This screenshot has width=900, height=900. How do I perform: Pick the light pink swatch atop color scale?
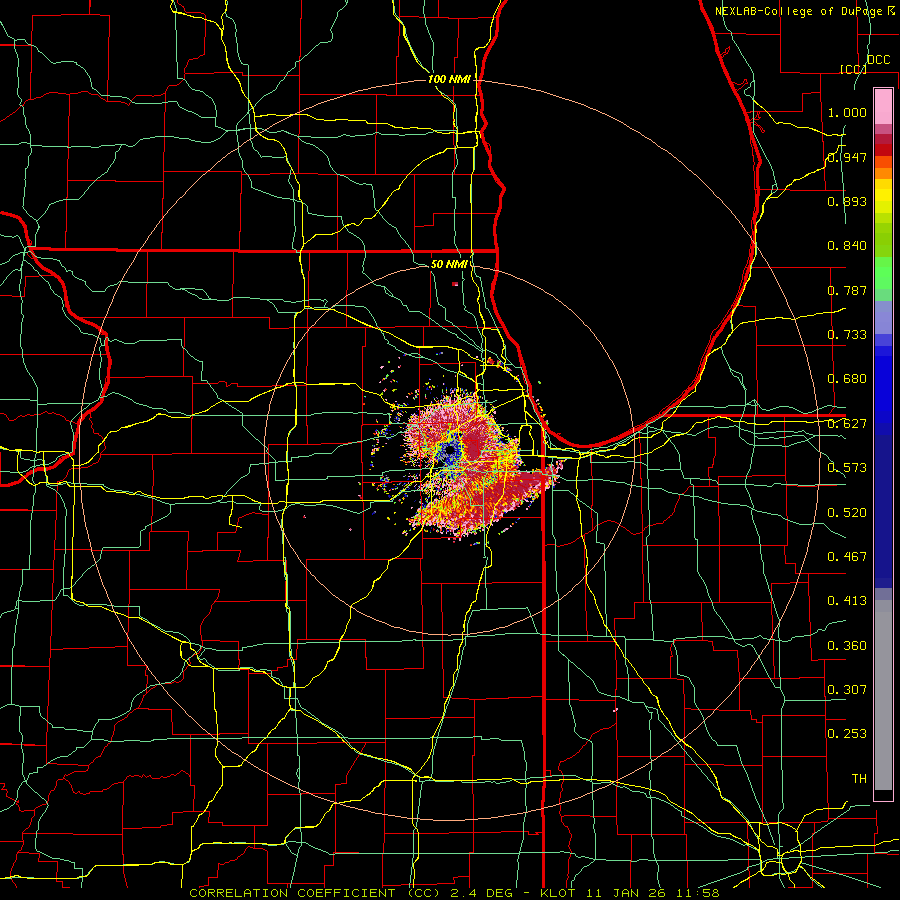pos(883,106)
